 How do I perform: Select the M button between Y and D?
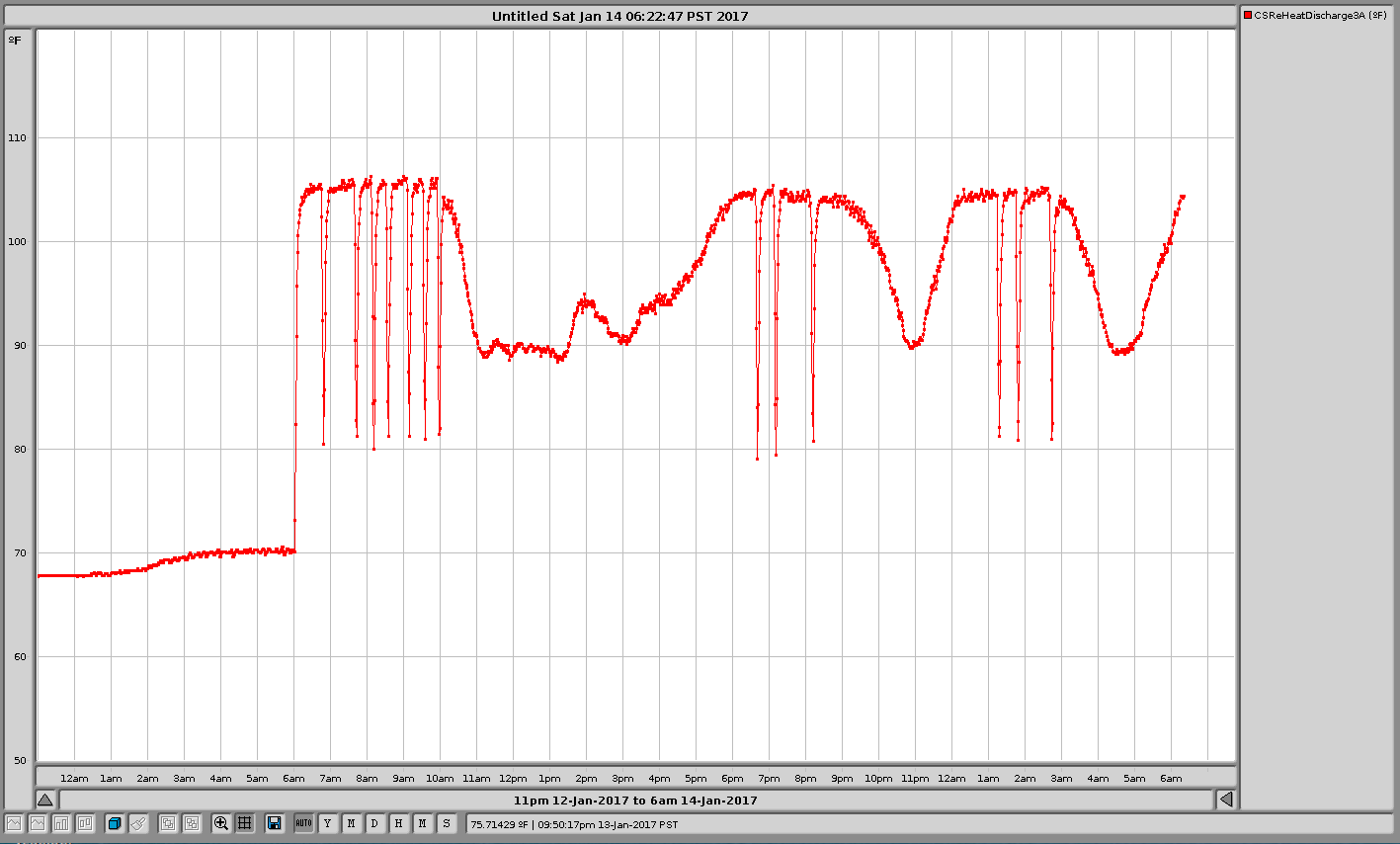click(351, 823)
